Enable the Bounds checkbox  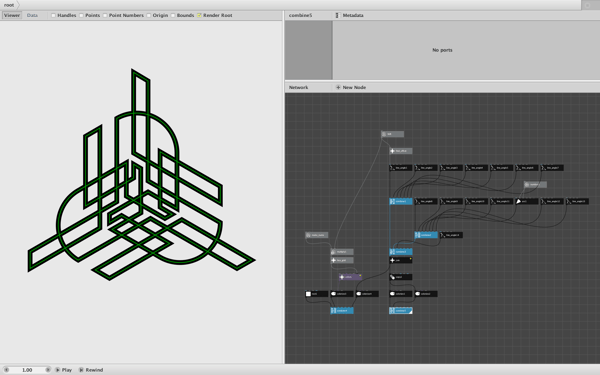tap(173, 15)
